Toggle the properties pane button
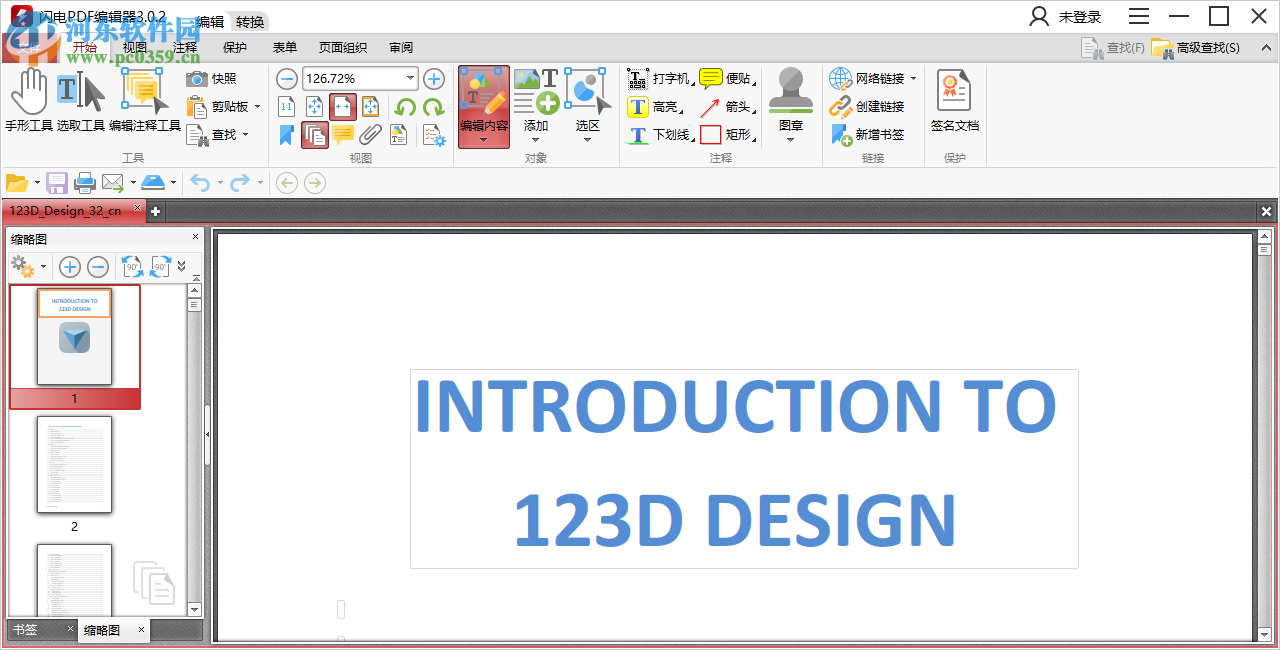 tap(434, 135)
